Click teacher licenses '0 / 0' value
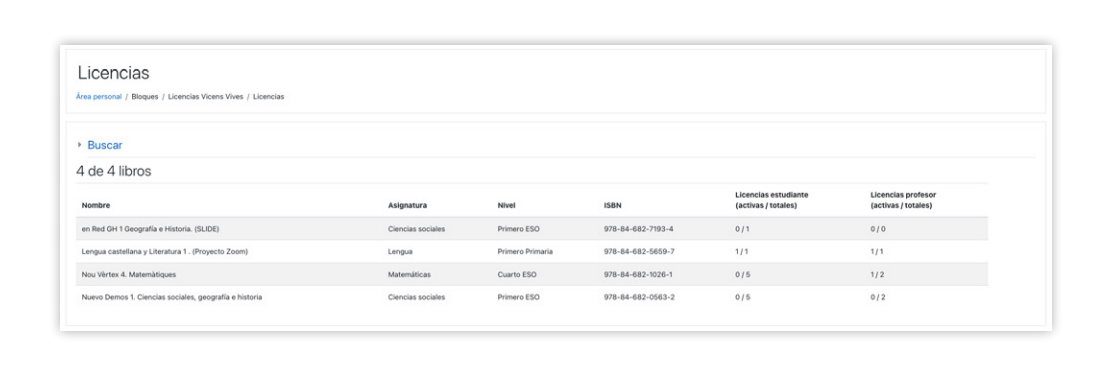1111x384 pixels. pos(877,229)
